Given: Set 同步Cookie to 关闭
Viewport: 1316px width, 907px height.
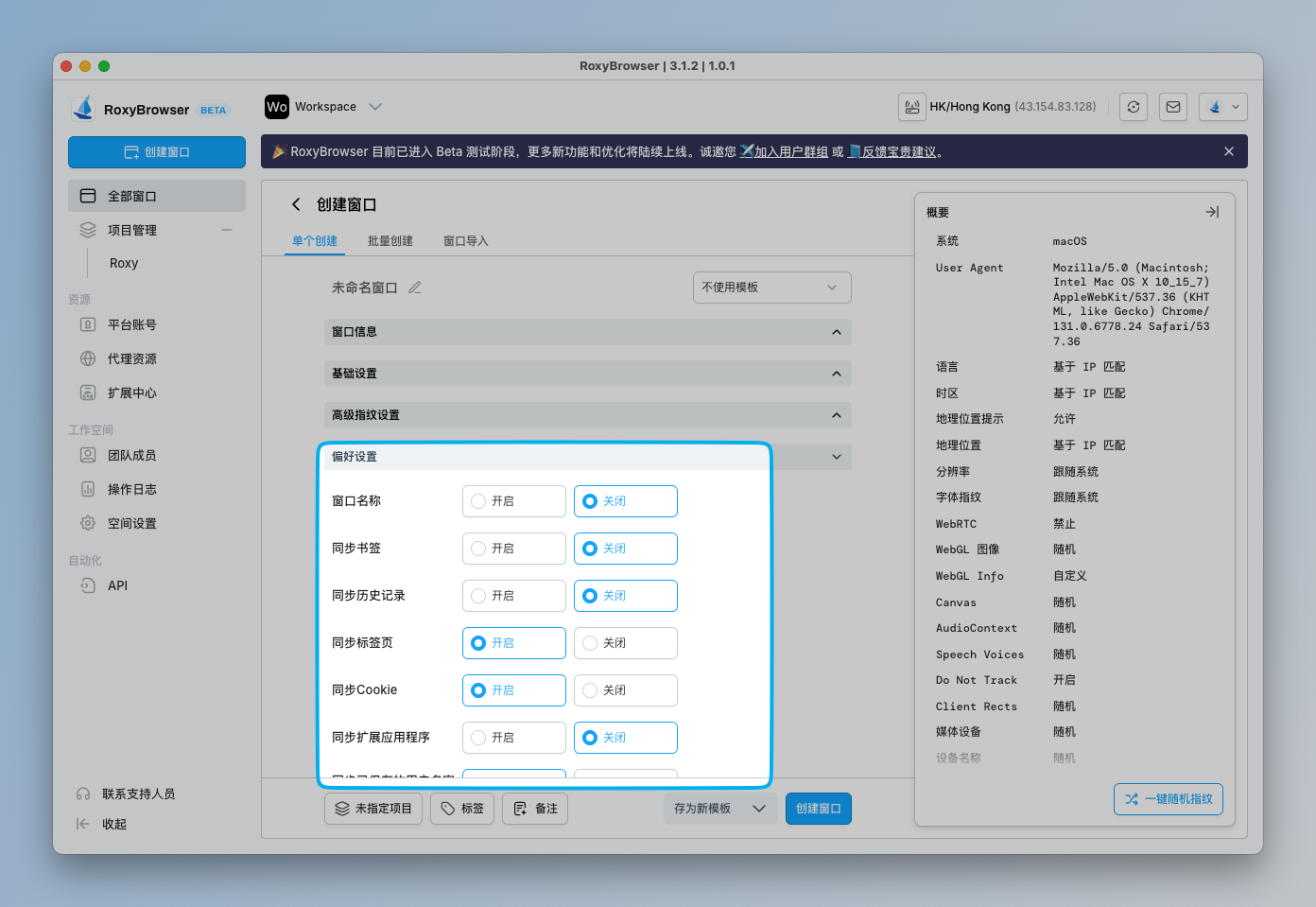Looking at the screenshot, I should 626,690.
